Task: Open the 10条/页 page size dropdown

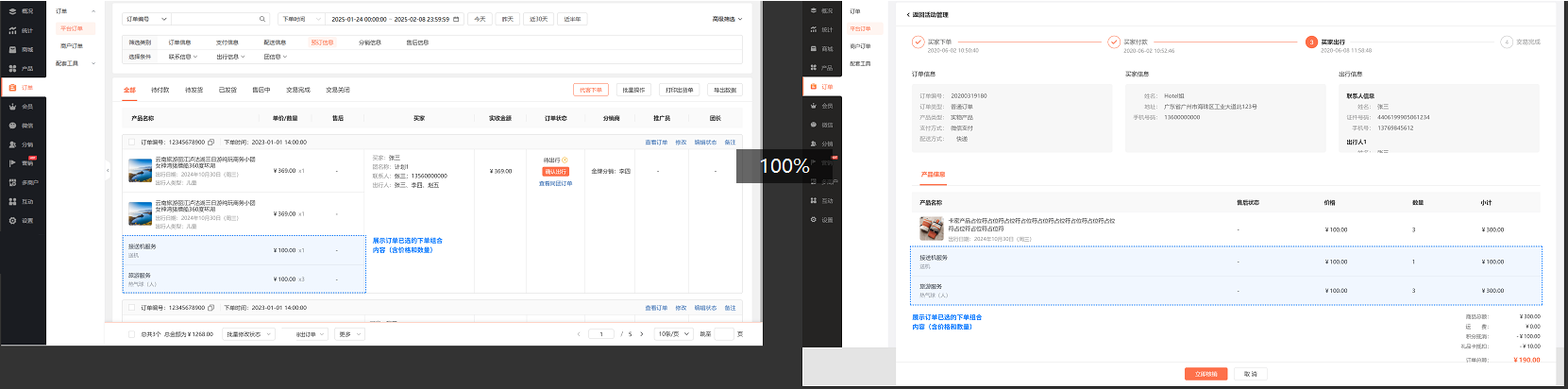Action: [x=674, y=334]
